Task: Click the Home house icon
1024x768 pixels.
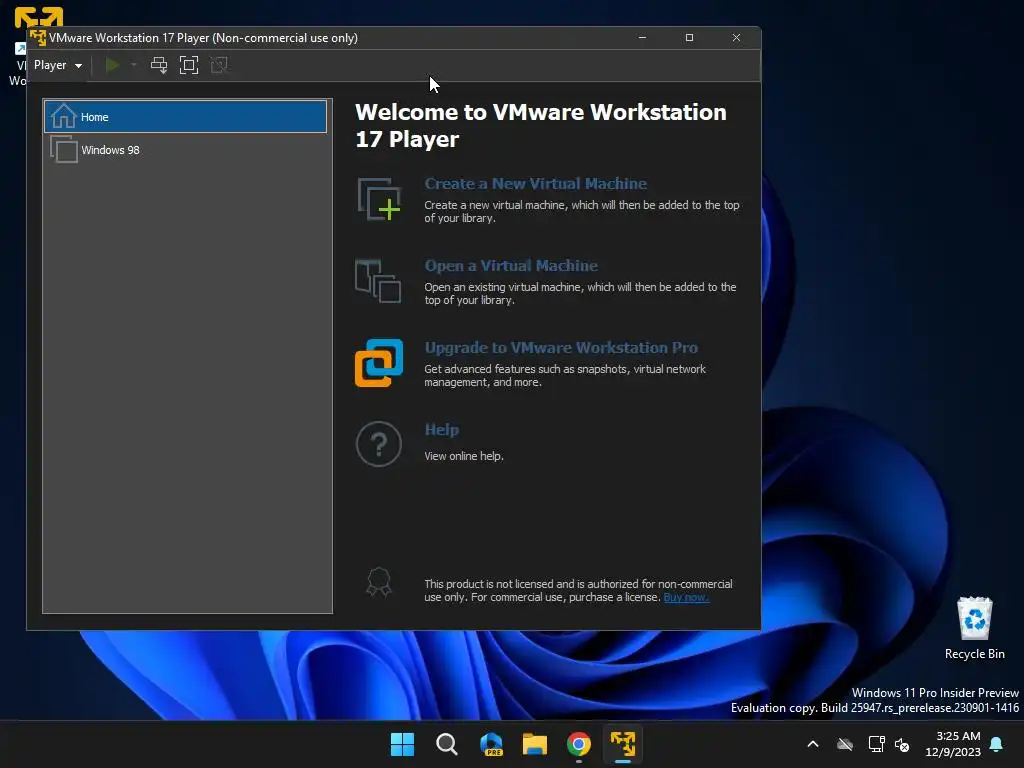Action: tap(63, 117)
